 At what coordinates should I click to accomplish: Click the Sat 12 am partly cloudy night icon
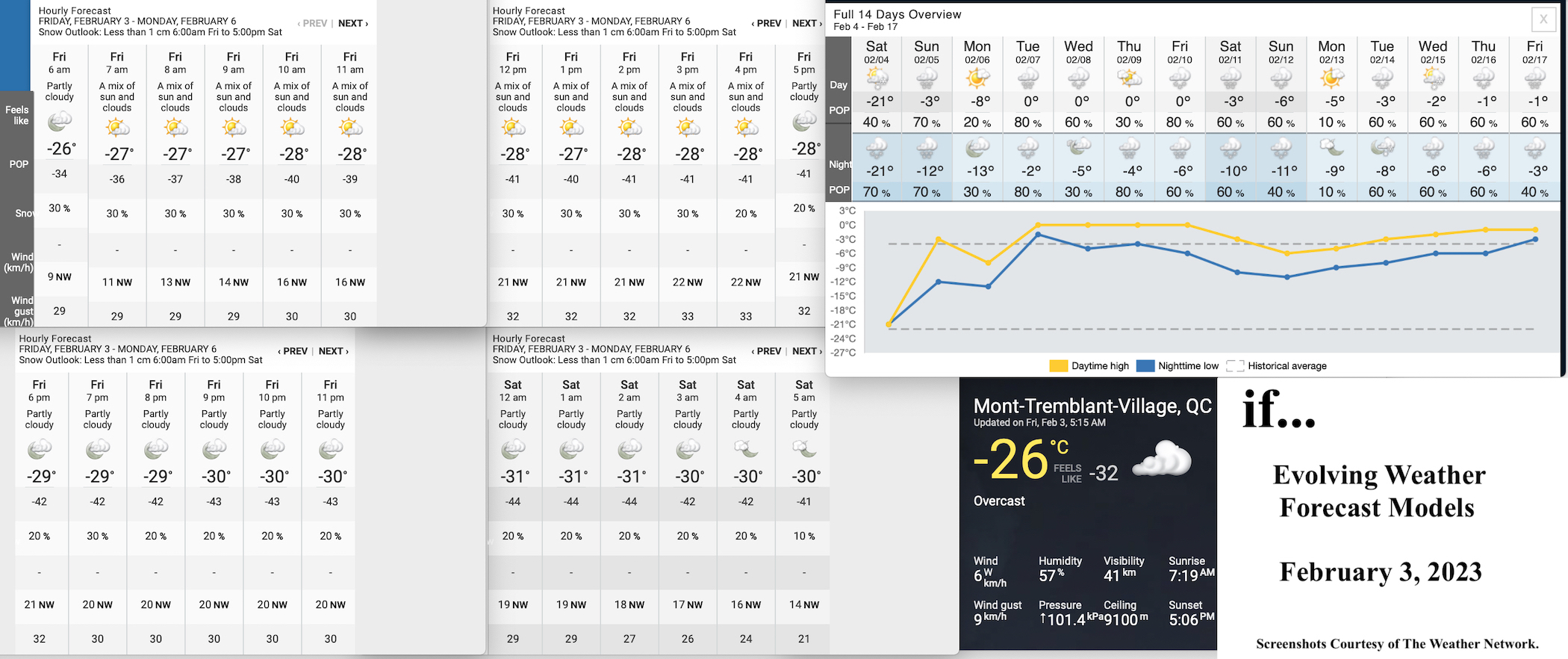click(x=513, y=450)
